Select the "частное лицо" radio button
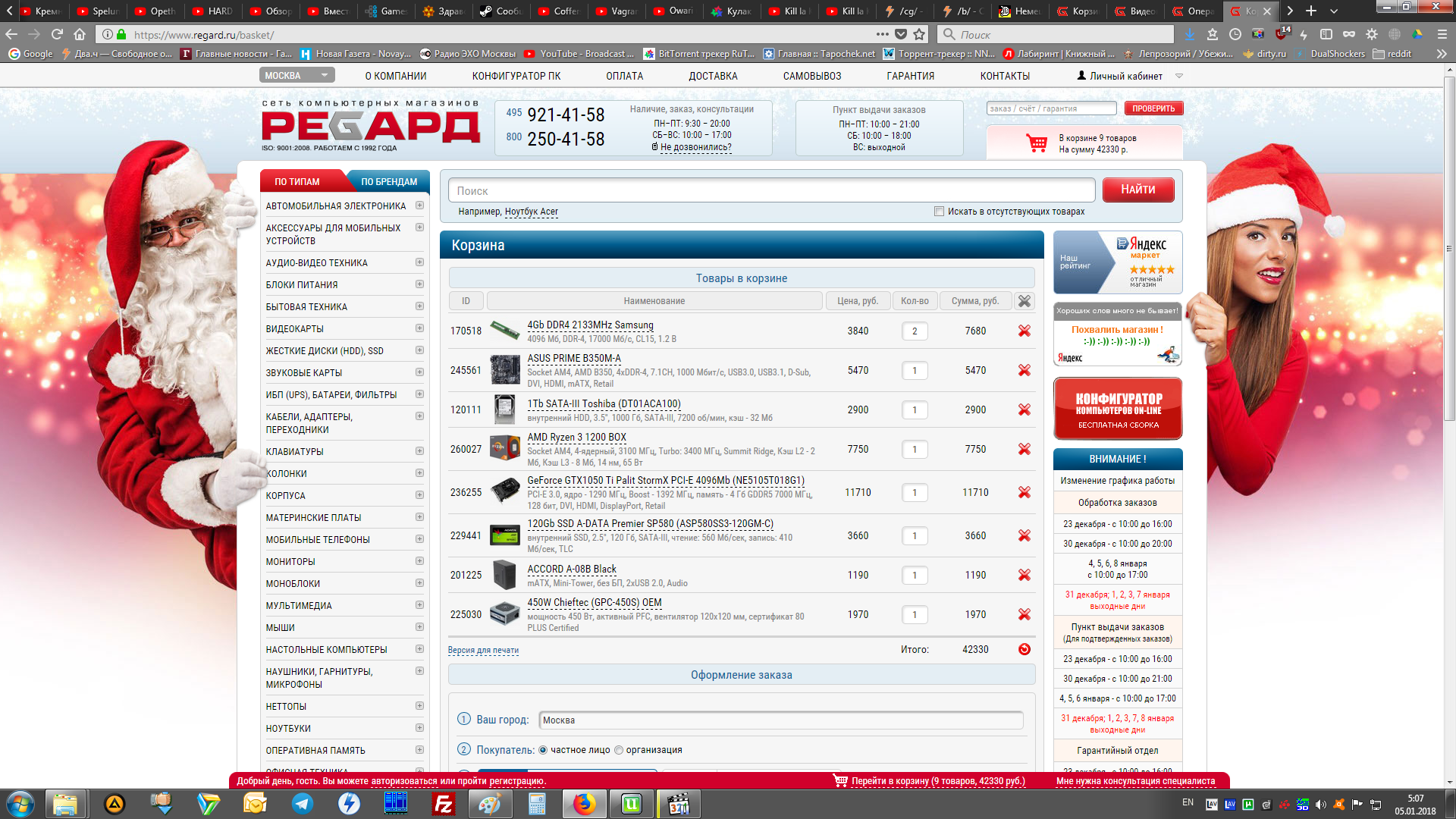Screen dimensions: 1456x819 pyautogui.click(x=543, y=750)
